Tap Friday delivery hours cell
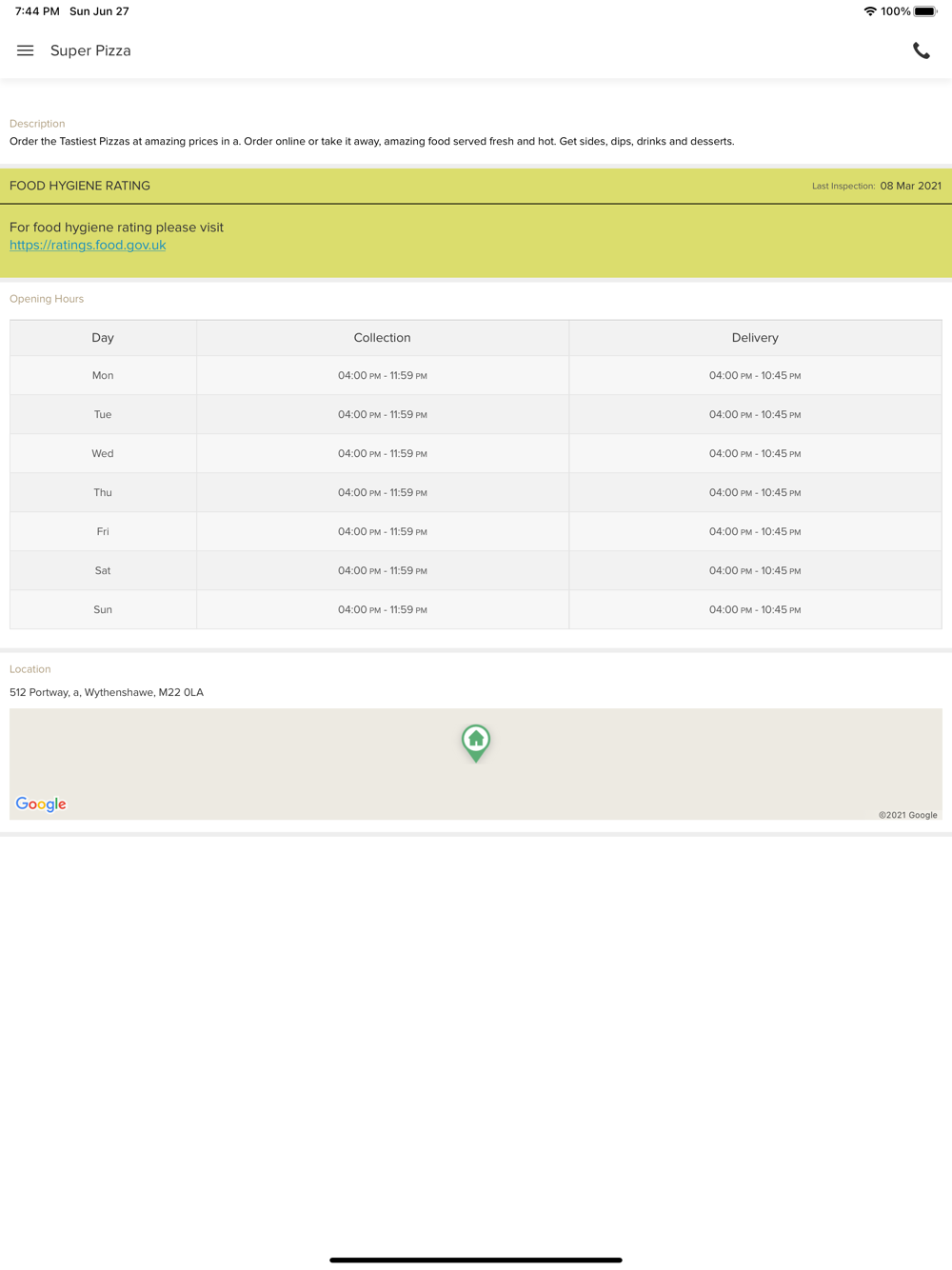 click(755, 531)
